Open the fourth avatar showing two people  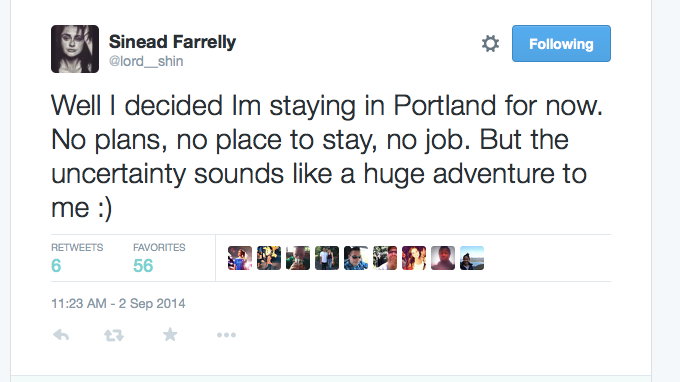pyautogui.click(x=327, y=258)
